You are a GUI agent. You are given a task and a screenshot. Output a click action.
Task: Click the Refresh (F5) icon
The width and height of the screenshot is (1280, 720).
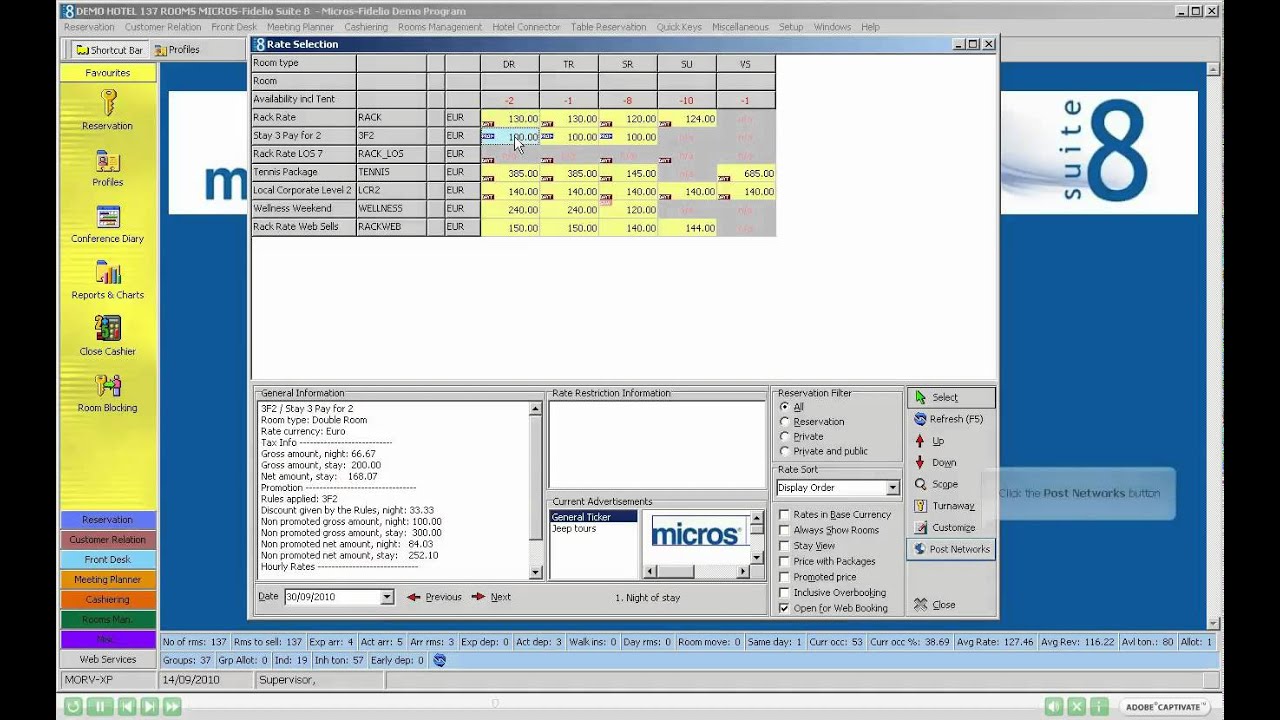point(920,419)
